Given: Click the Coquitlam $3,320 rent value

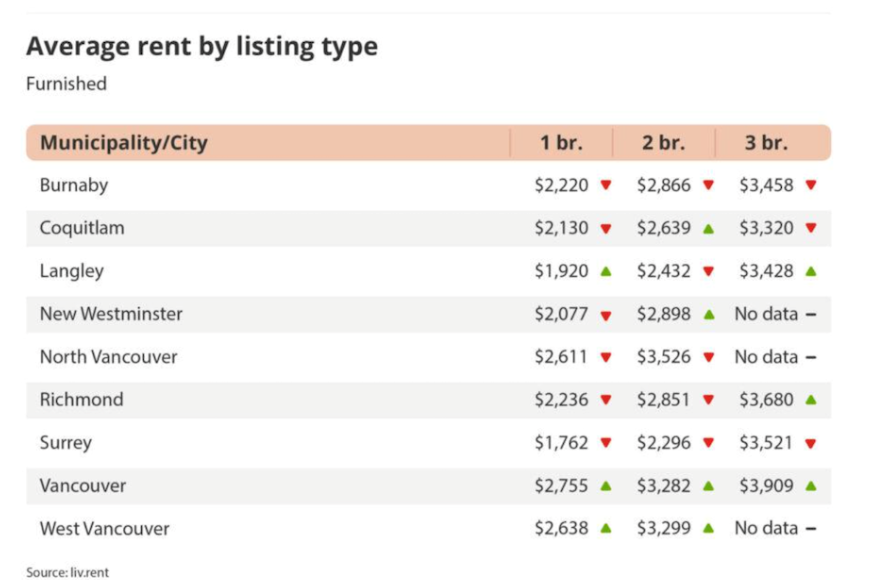Looking at the screenshot, I should click(x=767, y=228).
